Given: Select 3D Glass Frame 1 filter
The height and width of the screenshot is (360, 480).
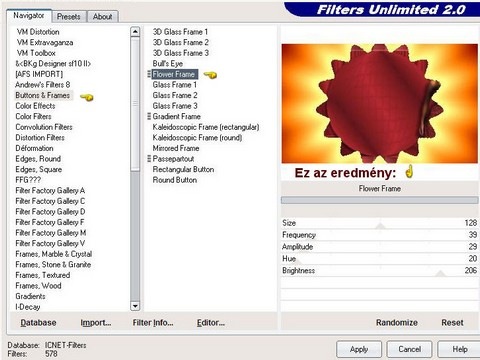Looking at the screenshot, I should tap(180, 32).
